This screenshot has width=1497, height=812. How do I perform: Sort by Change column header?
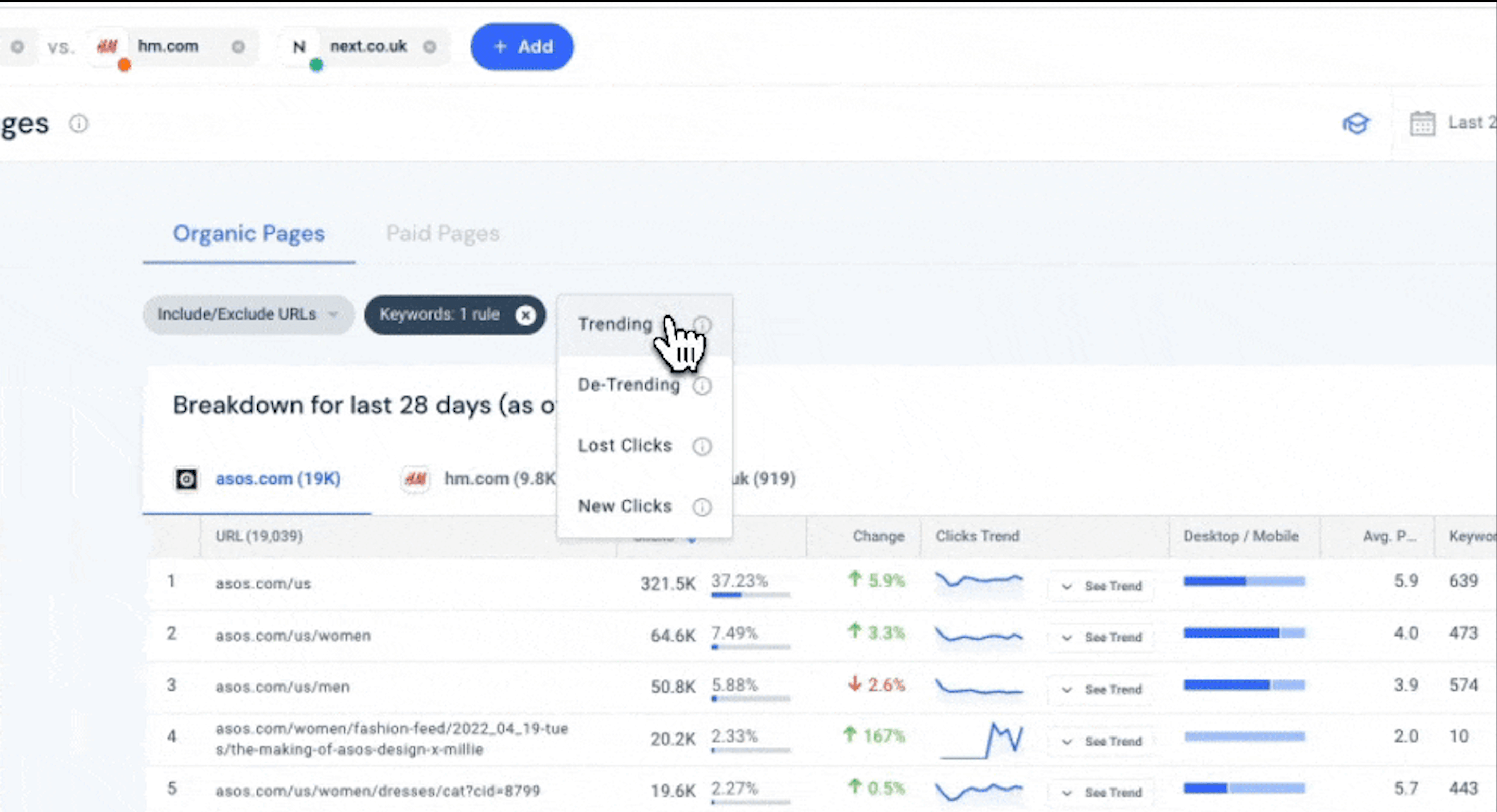tap(878, 536)
